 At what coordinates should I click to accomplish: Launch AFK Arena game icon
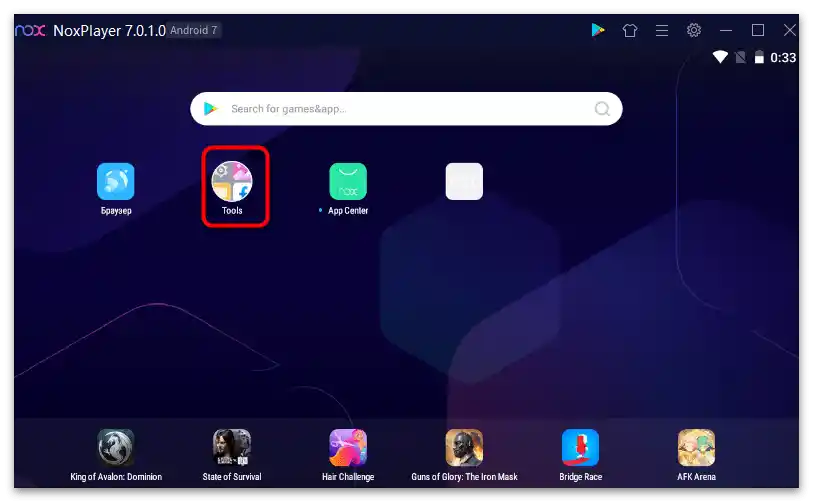(696, 447)
